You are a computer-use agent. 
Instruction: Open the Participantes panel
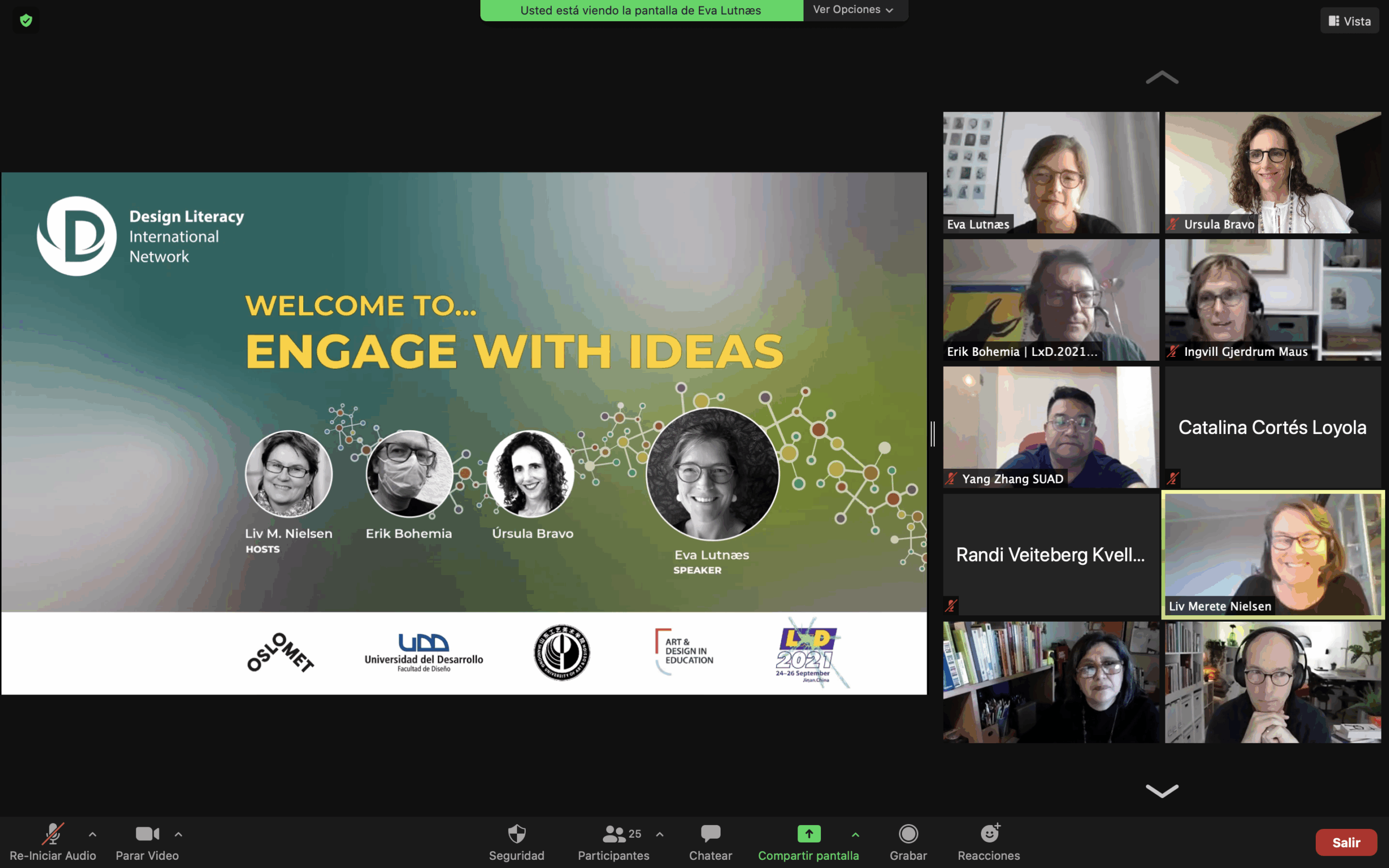(x=614, y=834)
